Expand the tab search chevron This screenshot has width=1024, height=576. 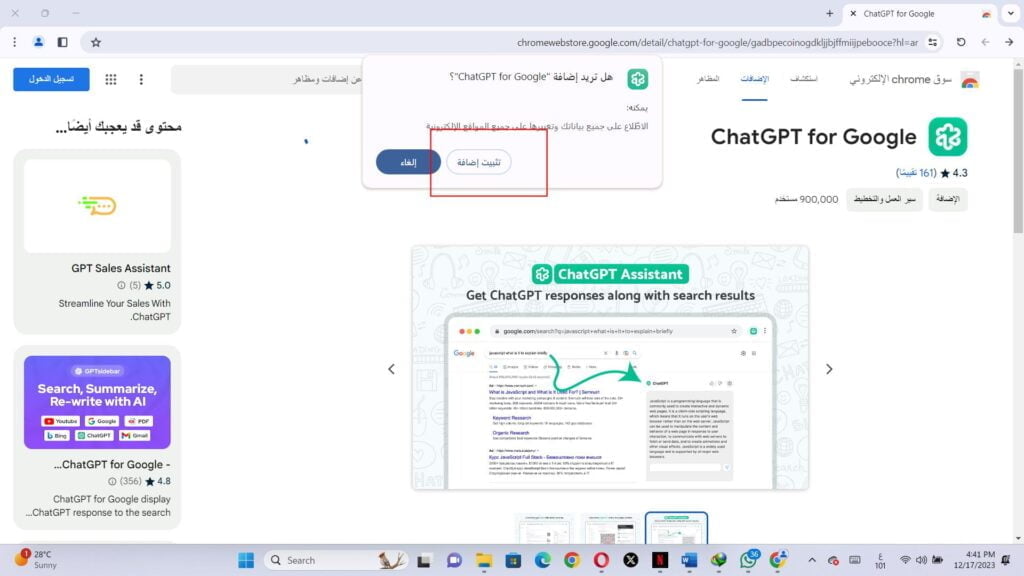[1009, 13]
